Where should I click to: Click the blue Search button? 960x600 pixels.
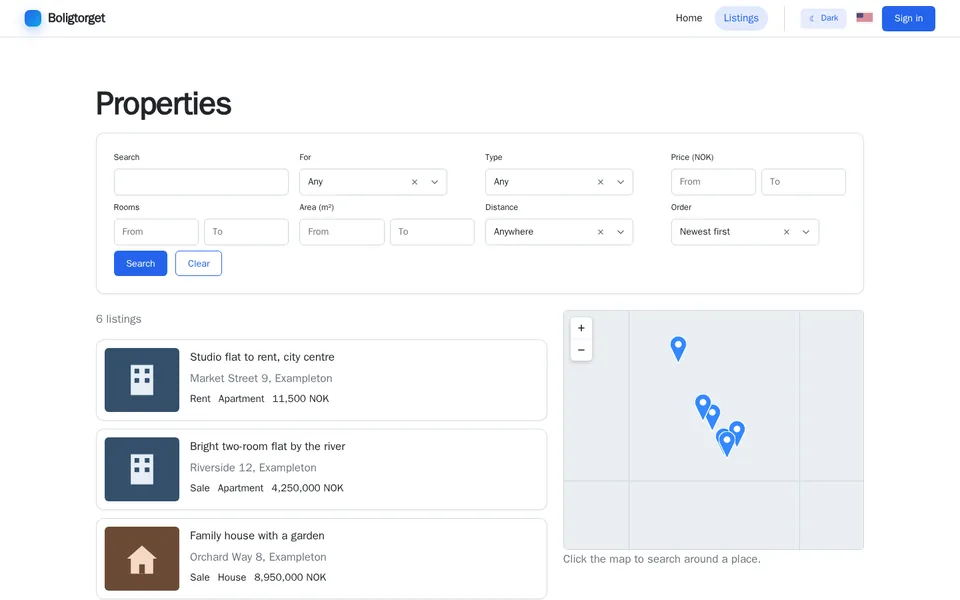pos(140,263)
